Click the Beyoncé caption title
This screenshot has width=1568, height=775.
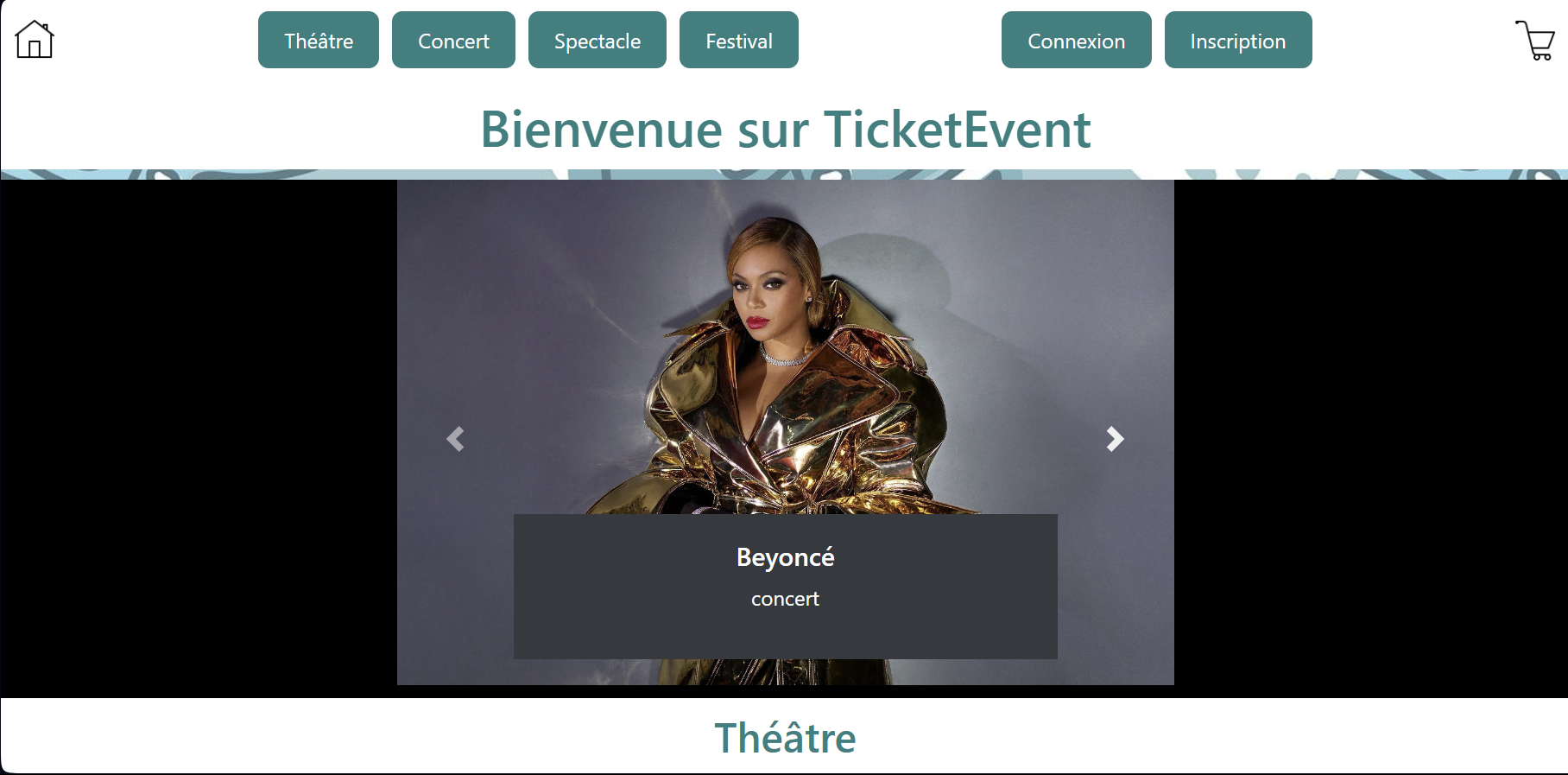point(786,557)
